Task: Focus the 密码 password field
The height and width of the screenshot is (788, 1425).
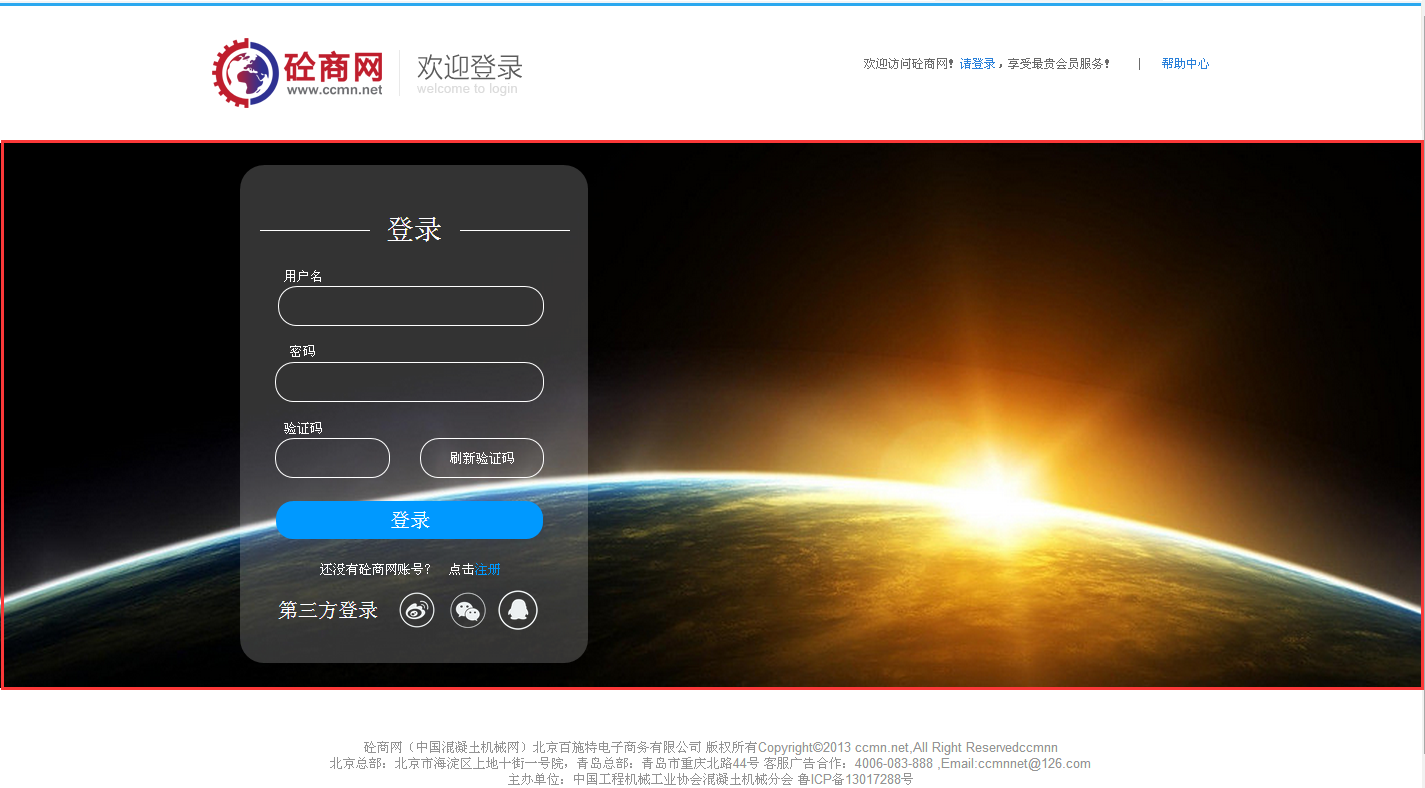Action: (409, 382)
